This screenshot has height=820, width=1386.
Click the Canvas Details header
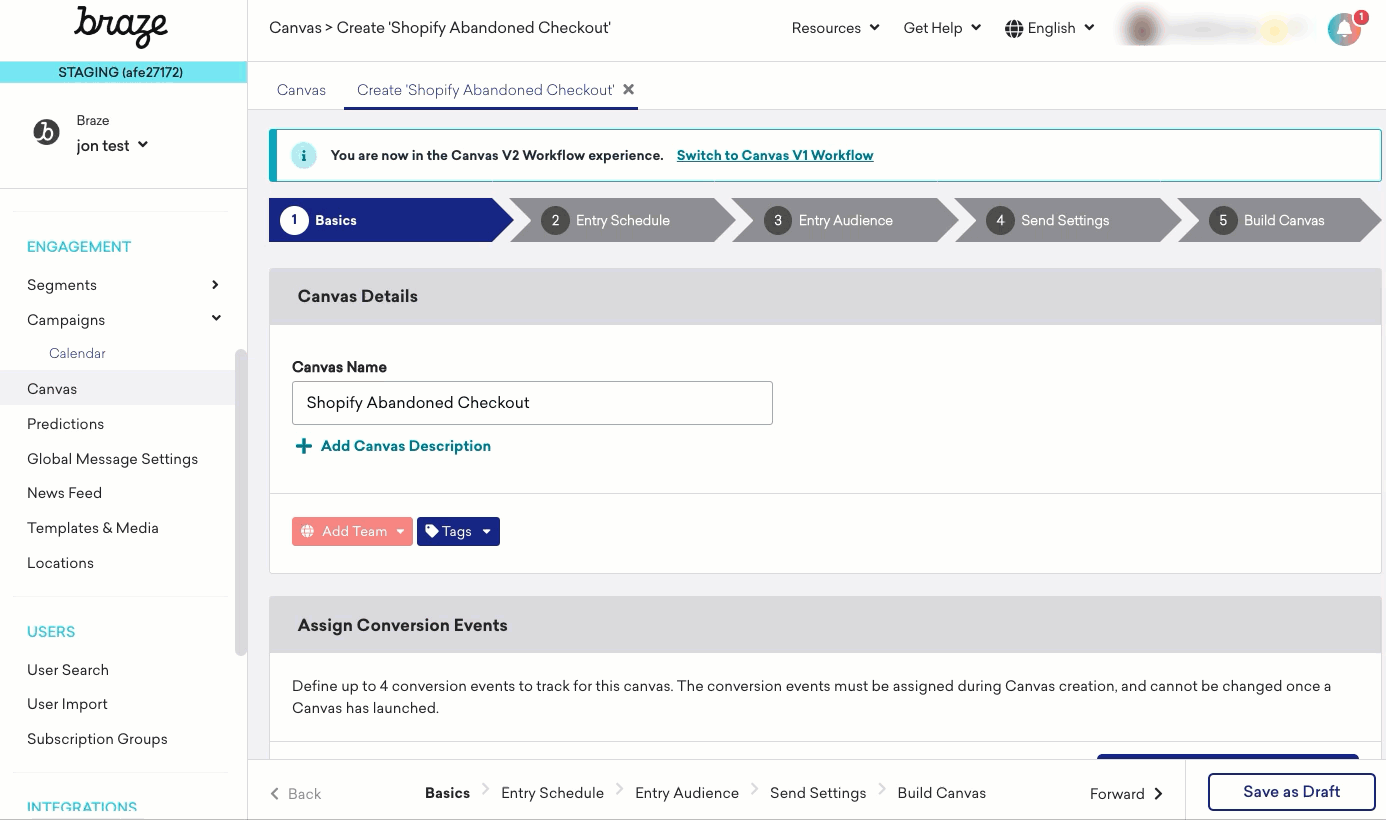pos(826,296)
